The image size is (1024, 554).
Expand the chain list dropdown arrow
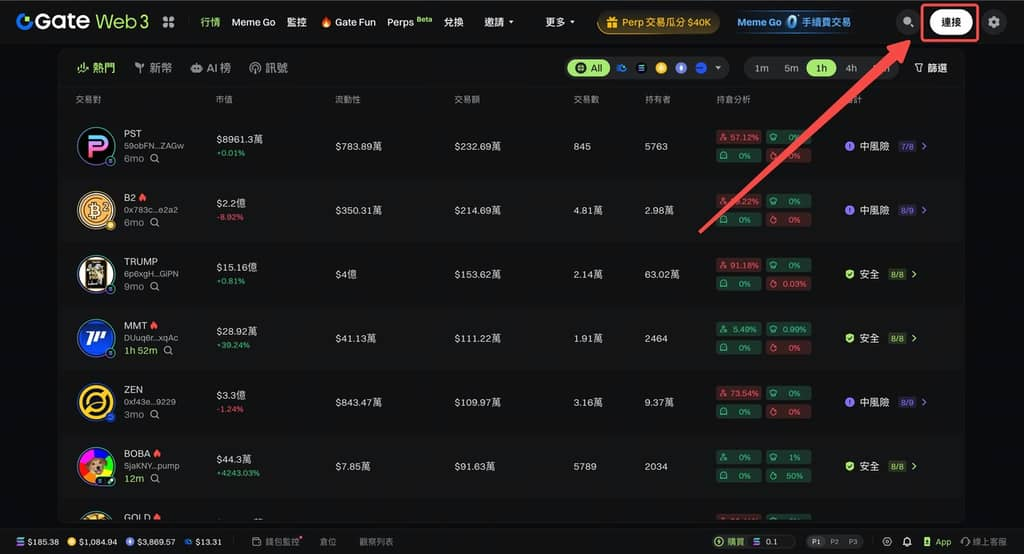pyautogui.click(x=718, y=68)
